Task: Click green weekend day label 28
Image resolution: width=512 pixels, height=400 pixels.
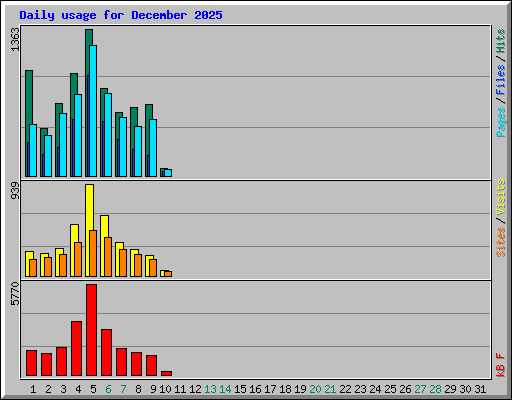Action: (x=435, y=389)
